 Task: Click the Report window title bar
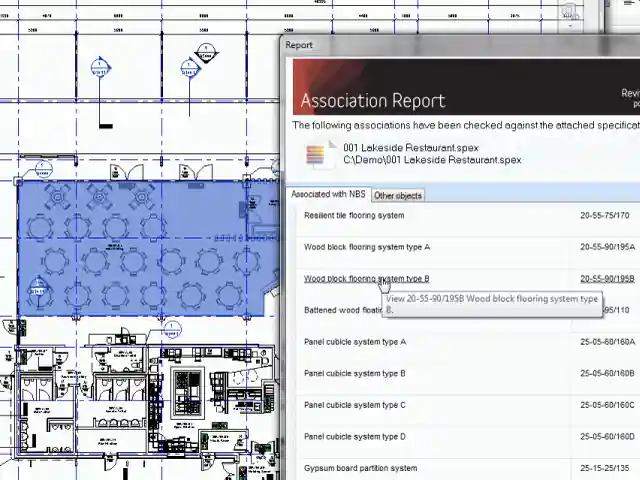pyautogui.click(x=450, y=45)
